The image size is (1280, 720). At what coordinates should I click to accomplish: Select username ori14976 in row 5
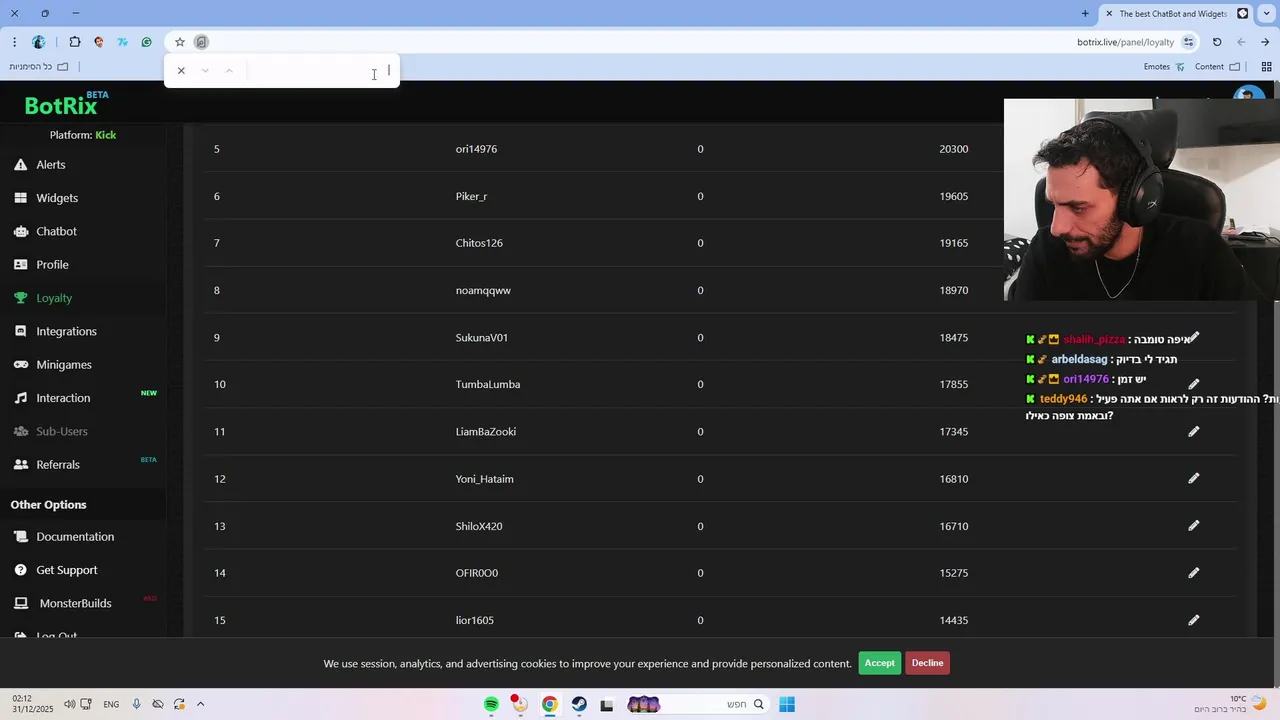click(476, 149)
